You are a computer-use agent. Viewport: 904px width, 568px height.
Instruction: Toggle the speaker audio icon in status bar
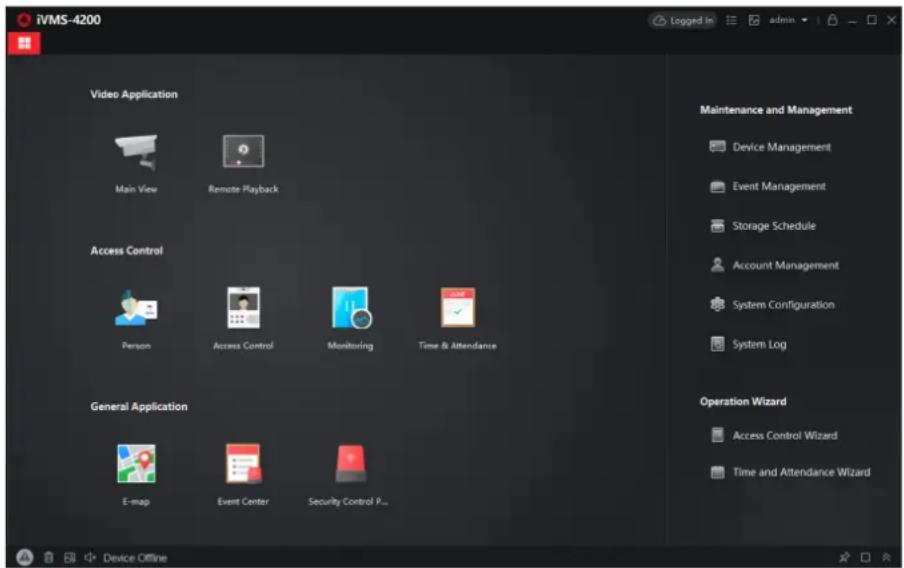(90, 558)
